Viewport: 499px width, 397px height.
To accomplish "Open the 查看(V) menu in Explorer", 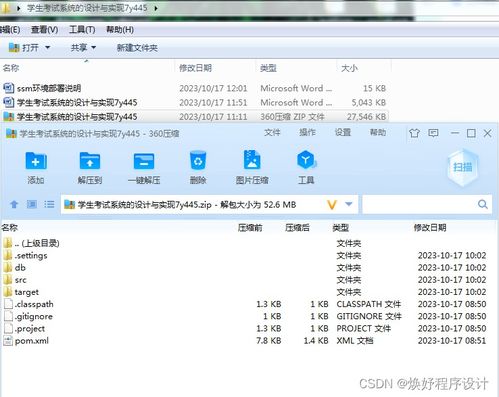I will click(44, 30).
